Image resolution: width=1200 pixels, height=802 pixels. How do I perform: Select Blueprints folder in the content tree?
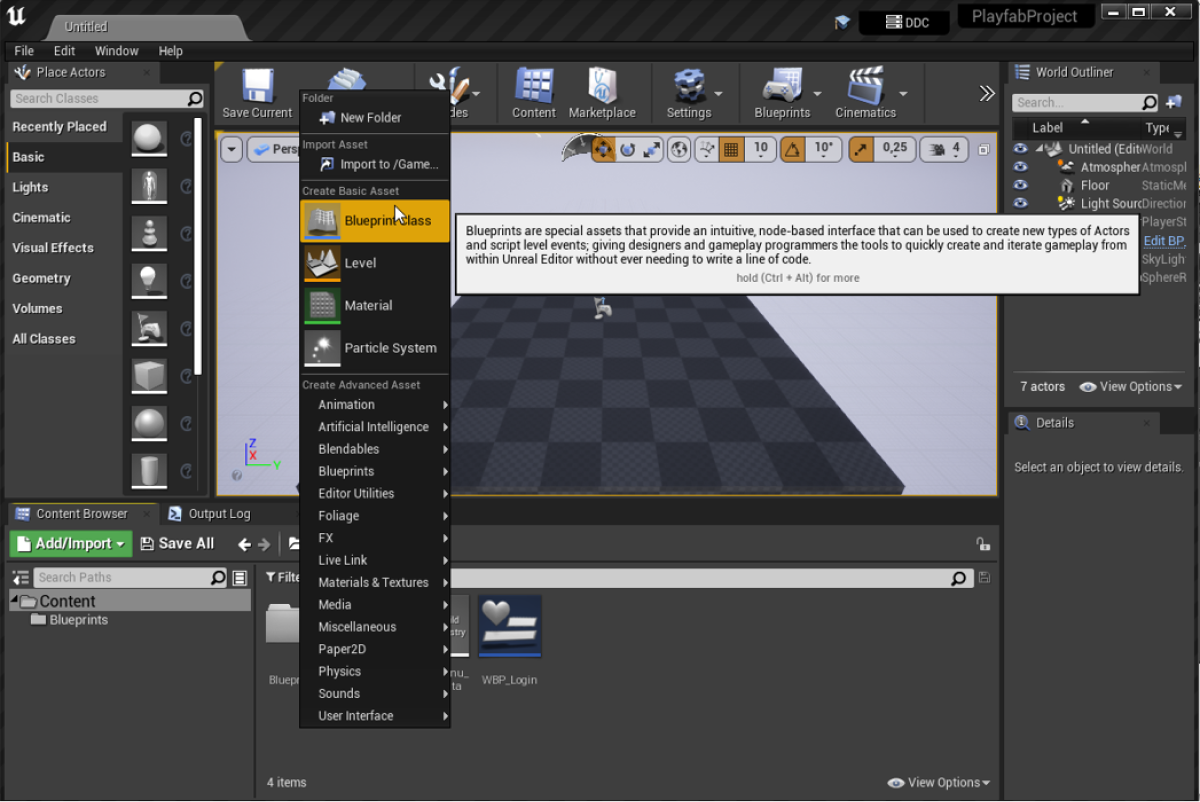click(x=78, y=620)
